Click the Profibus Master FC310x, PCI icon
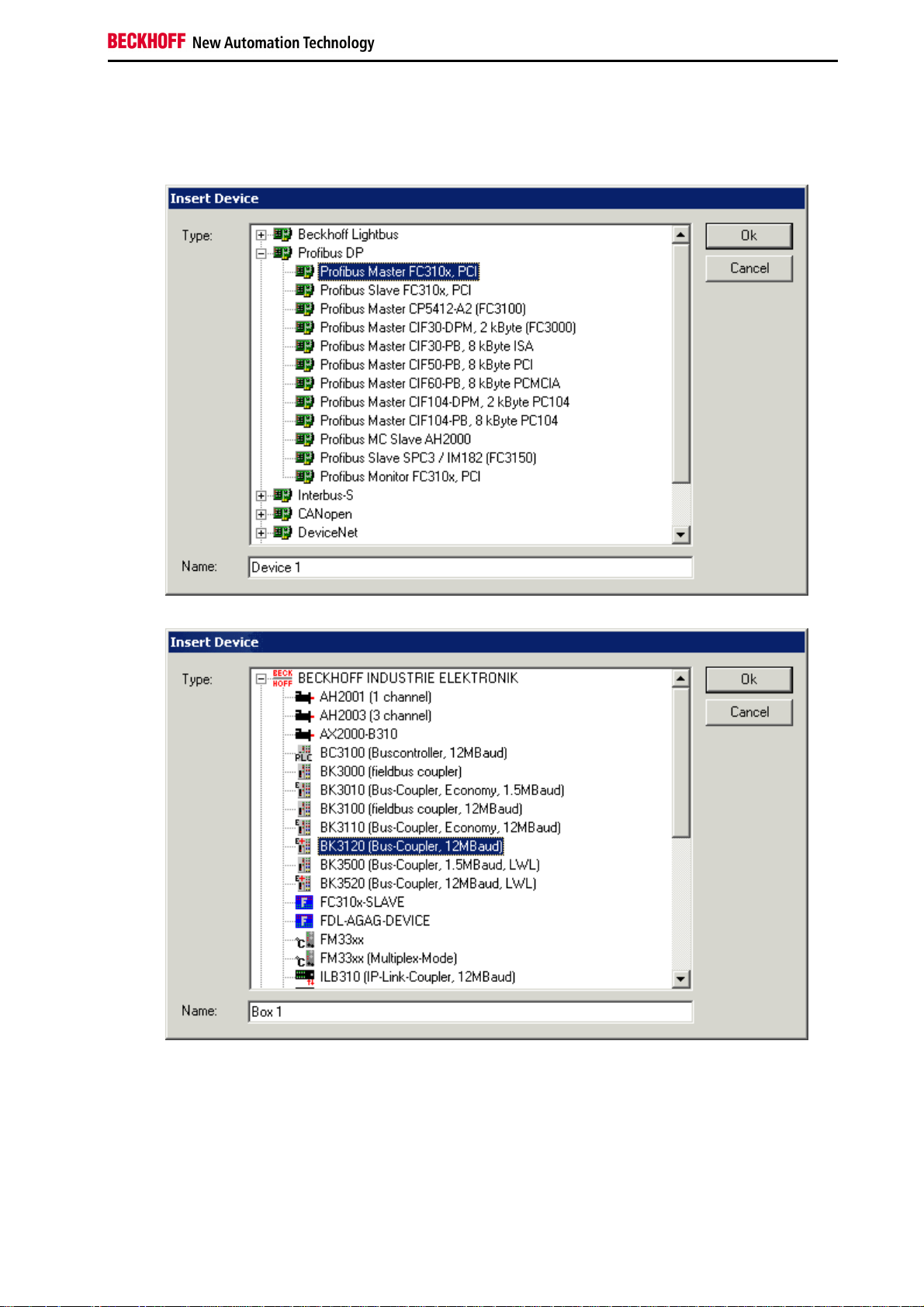The height and width of the screenshot is (1307, 924). pos(305,271)
